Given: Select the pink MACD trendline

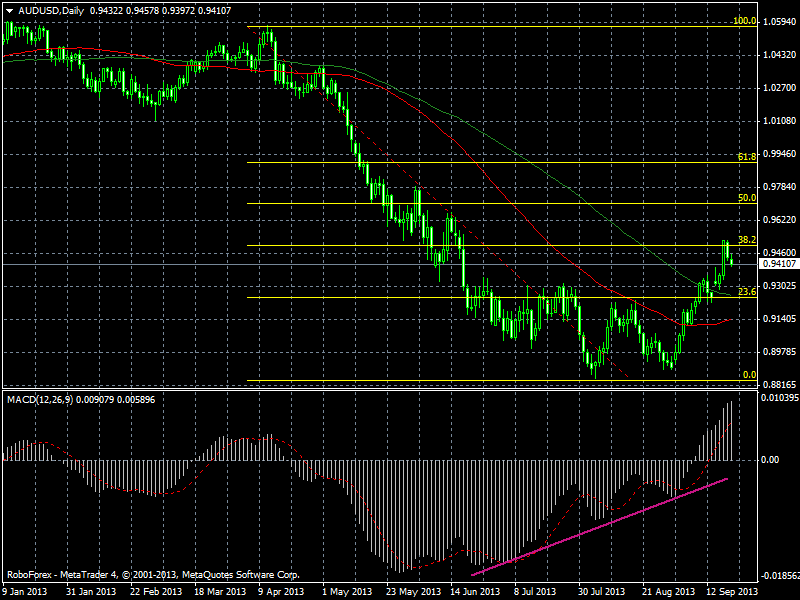Looking at the screenshot, I should [x=599, y=527].
